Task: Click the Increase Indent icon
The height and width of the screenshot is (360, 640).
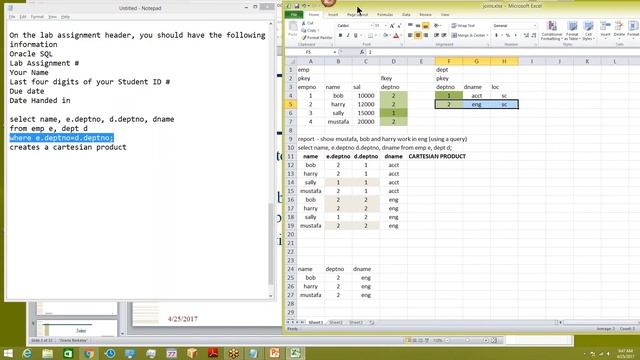Action: click(444, 36)
